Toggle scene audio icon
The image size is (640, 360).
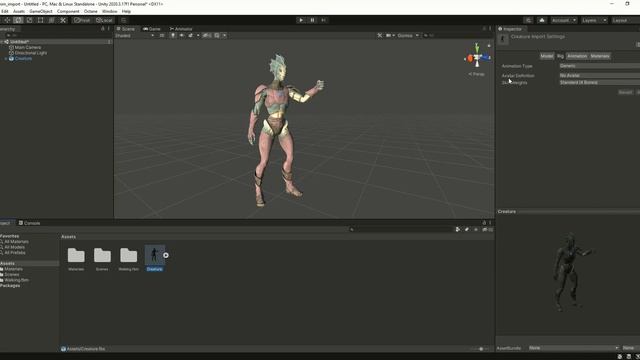pyautogui.click(x=182, y=36)
